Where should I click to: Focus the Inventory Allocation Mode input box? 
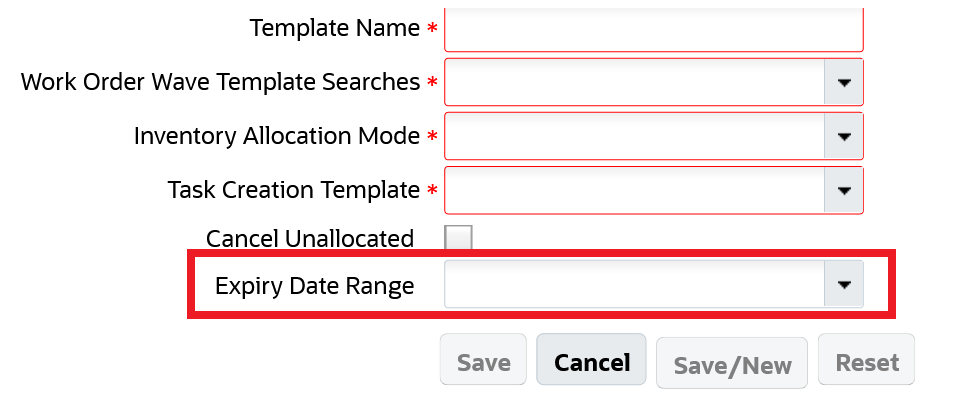tap(634, 136)
